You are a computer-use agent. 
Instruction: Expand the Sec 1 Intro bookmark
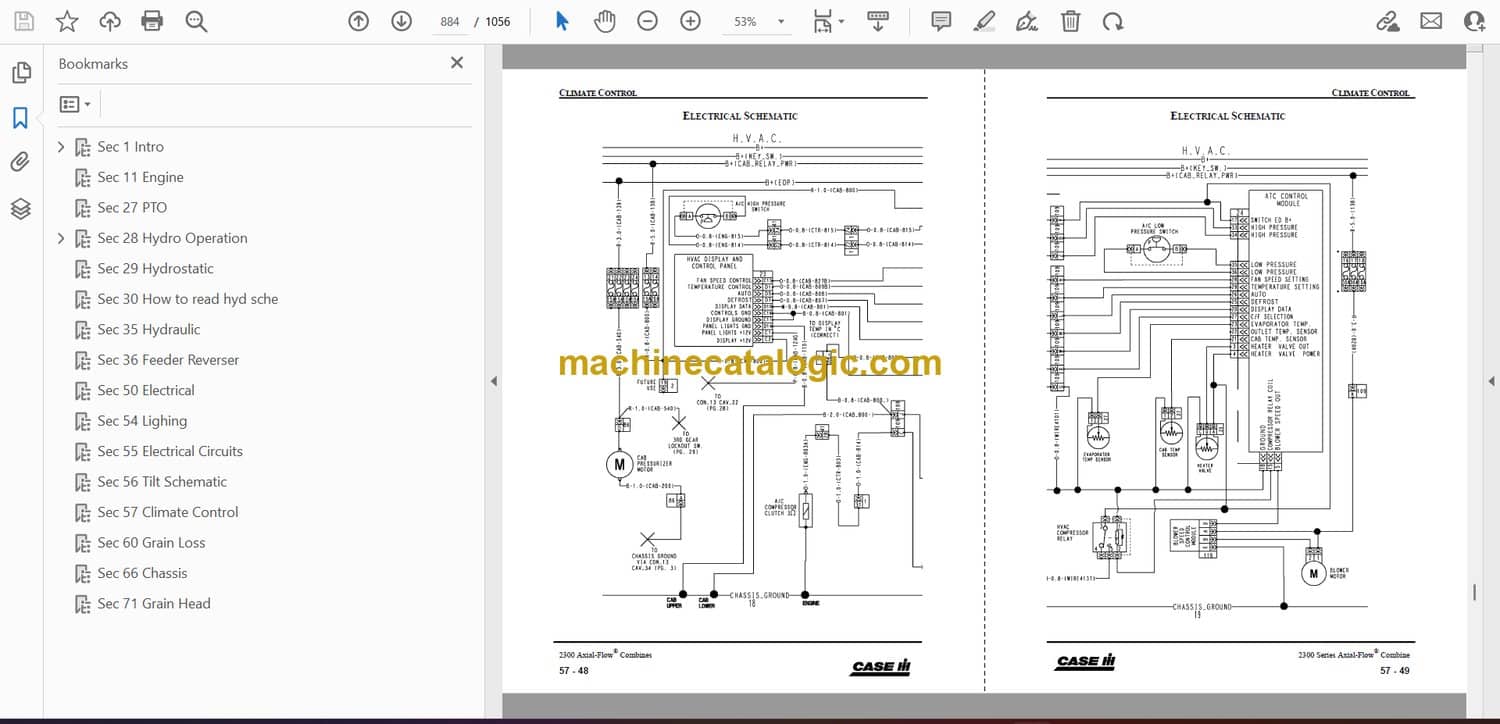[61, 147]
